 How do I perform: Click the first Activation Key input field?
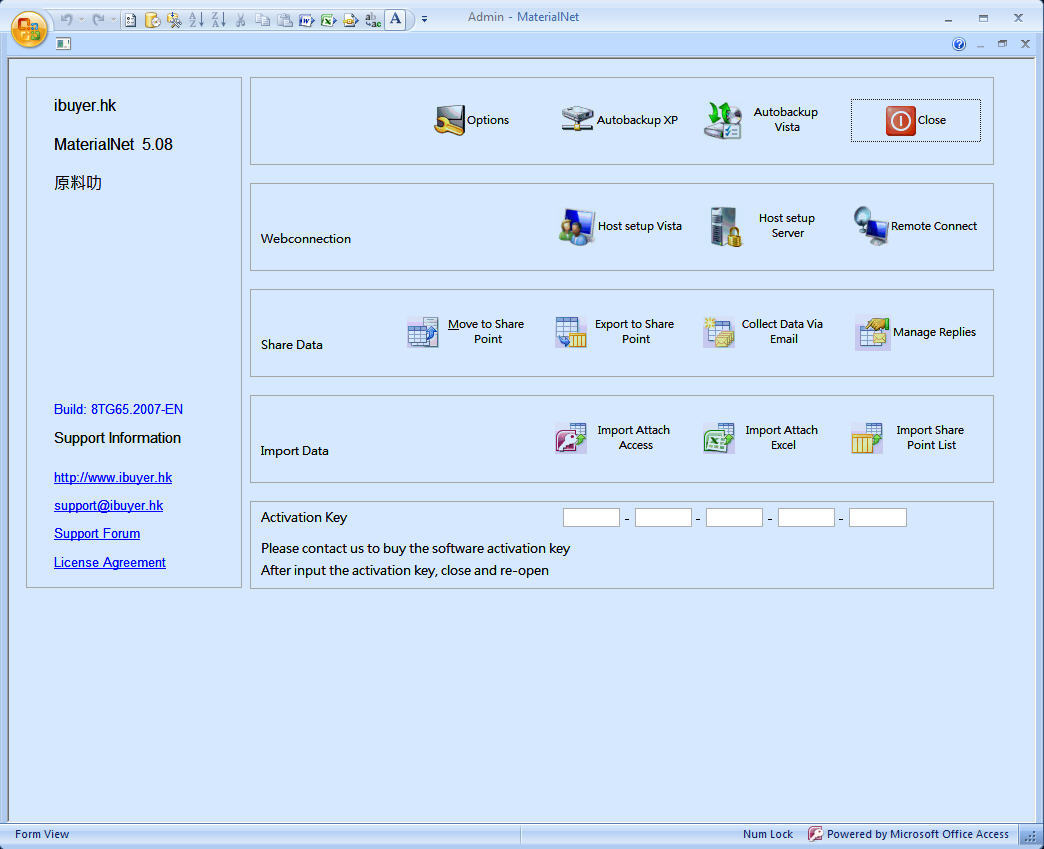(591, 517)
